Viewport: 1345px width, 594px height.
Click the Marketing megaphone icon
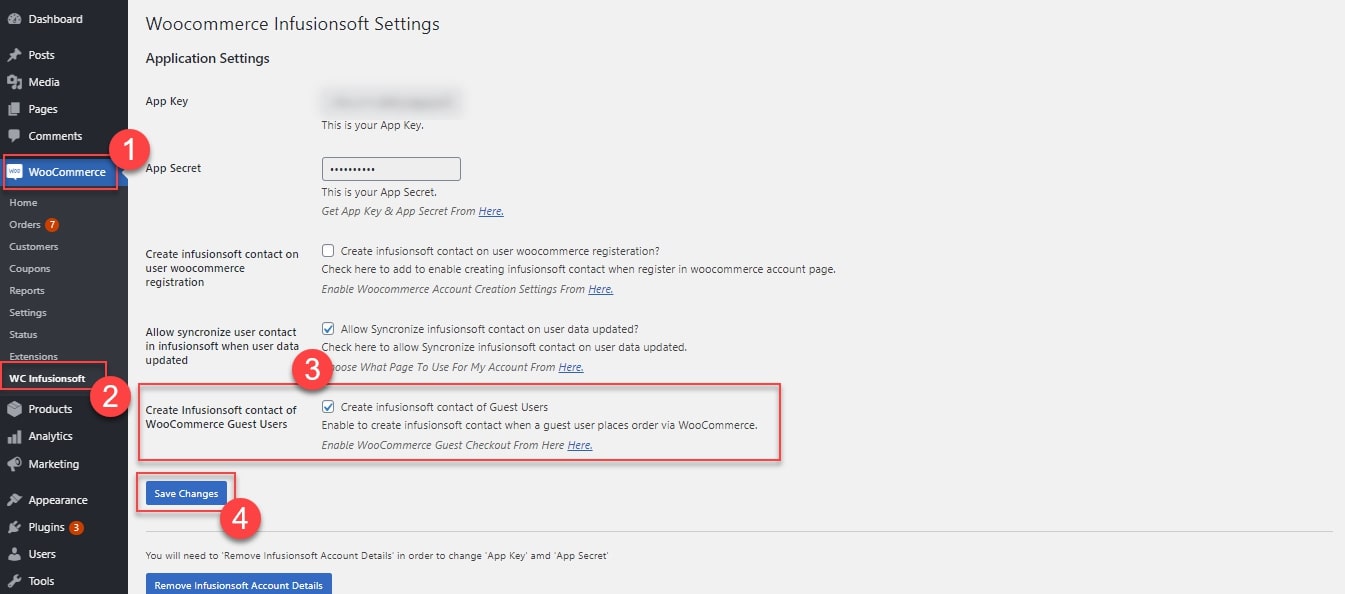point(14,464)
